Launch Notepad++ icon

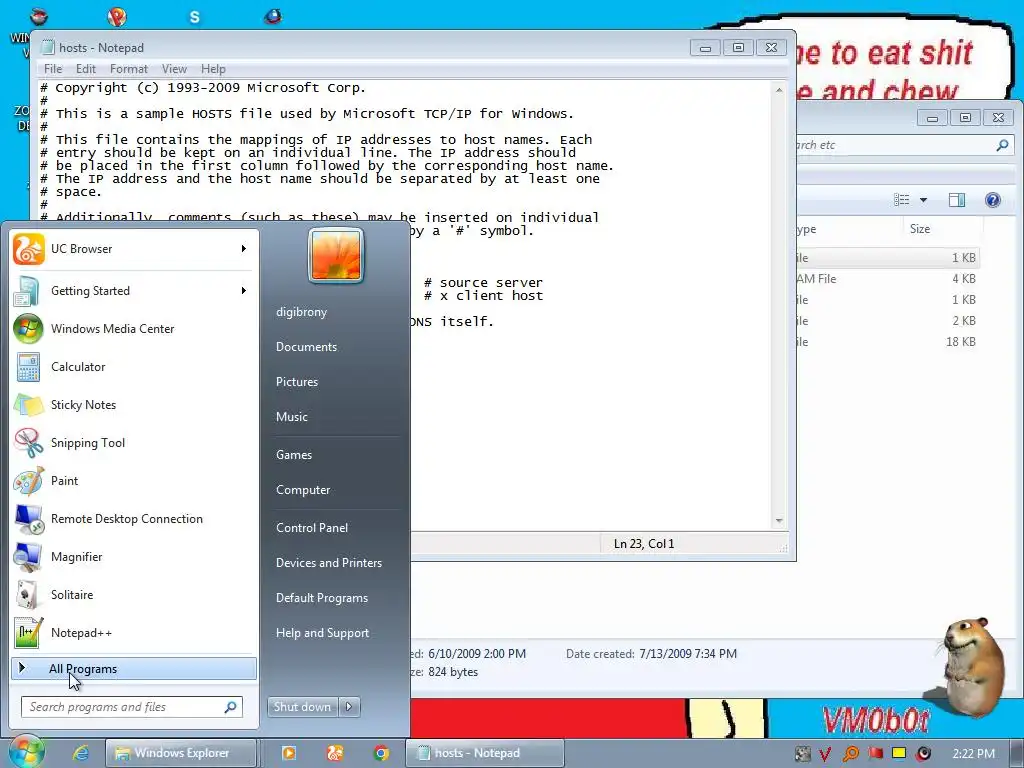(28, 633)
